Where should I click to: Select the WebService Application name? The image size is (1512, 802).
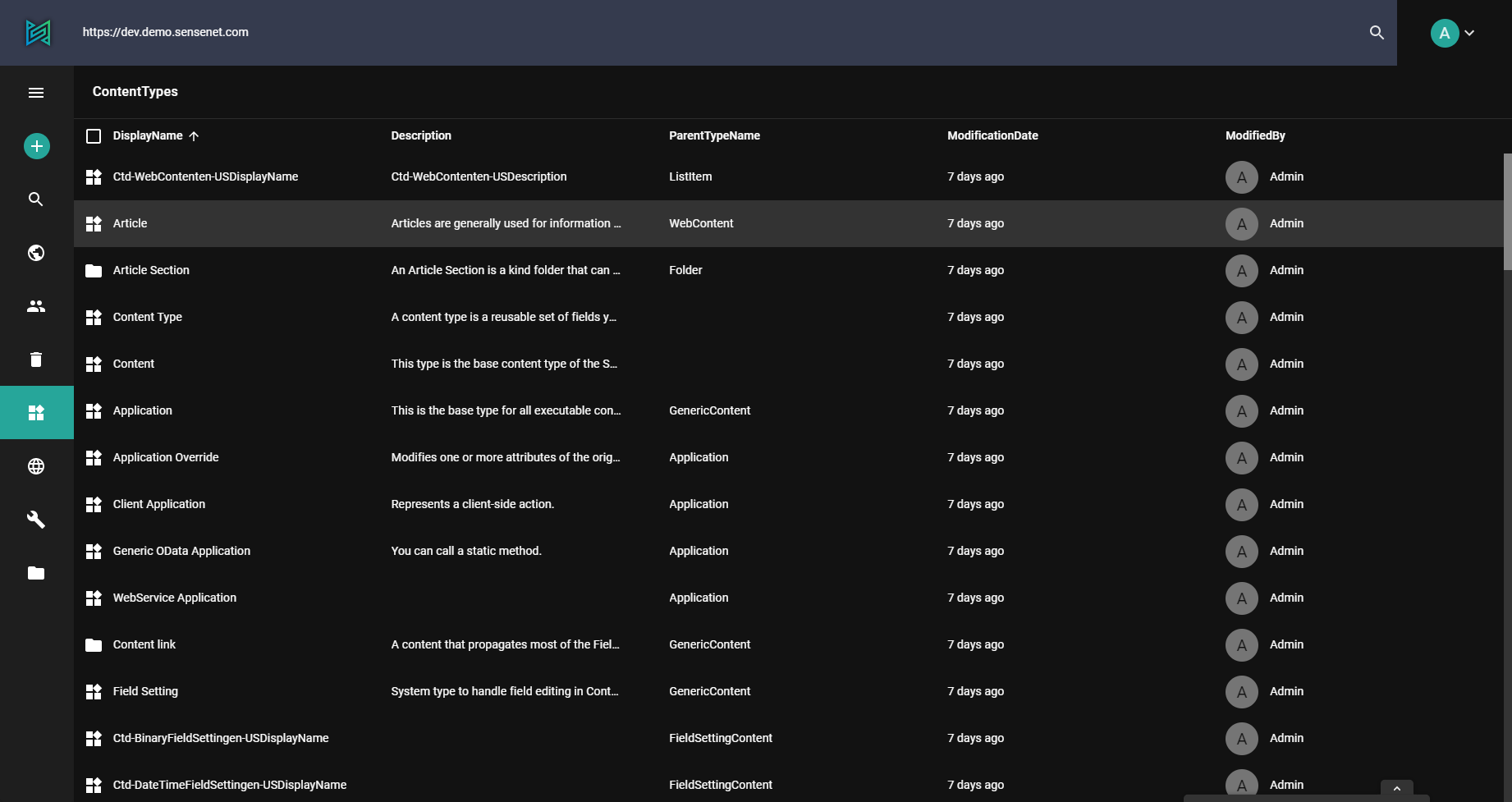(175, 598)
